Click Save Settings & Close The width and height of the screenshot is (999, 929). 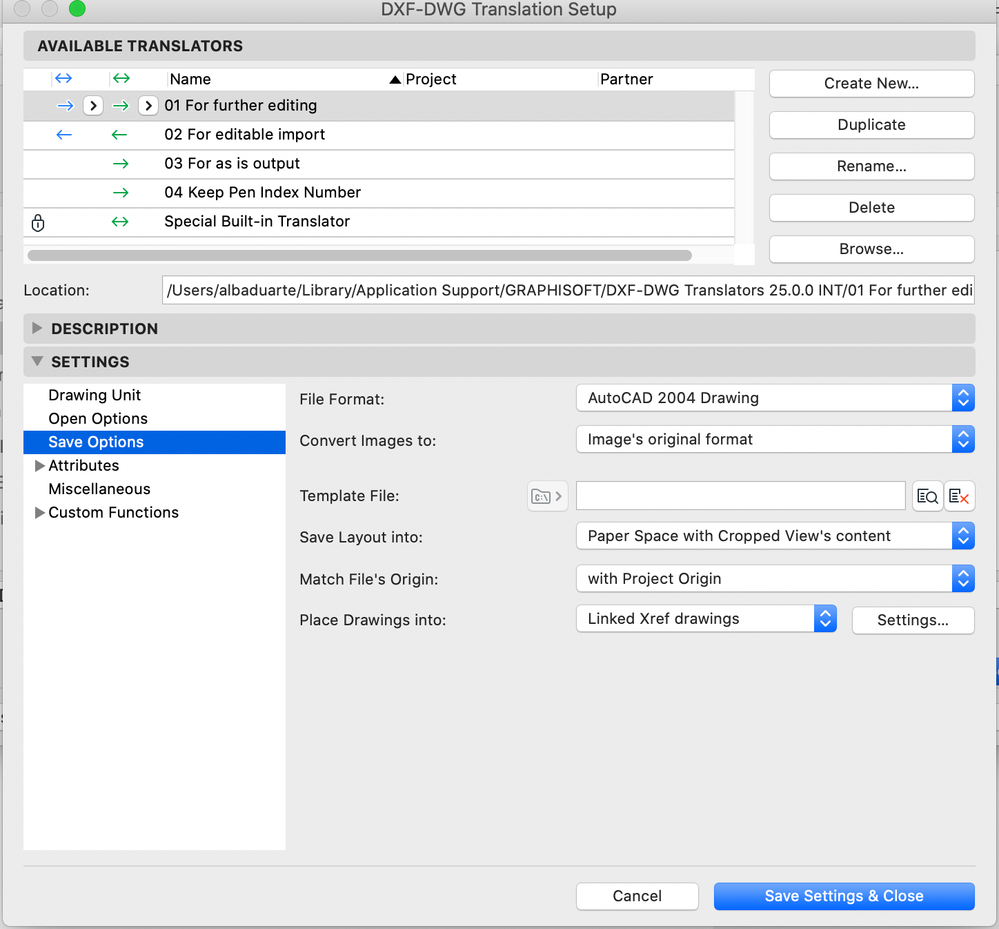click(x=844, y=896)
